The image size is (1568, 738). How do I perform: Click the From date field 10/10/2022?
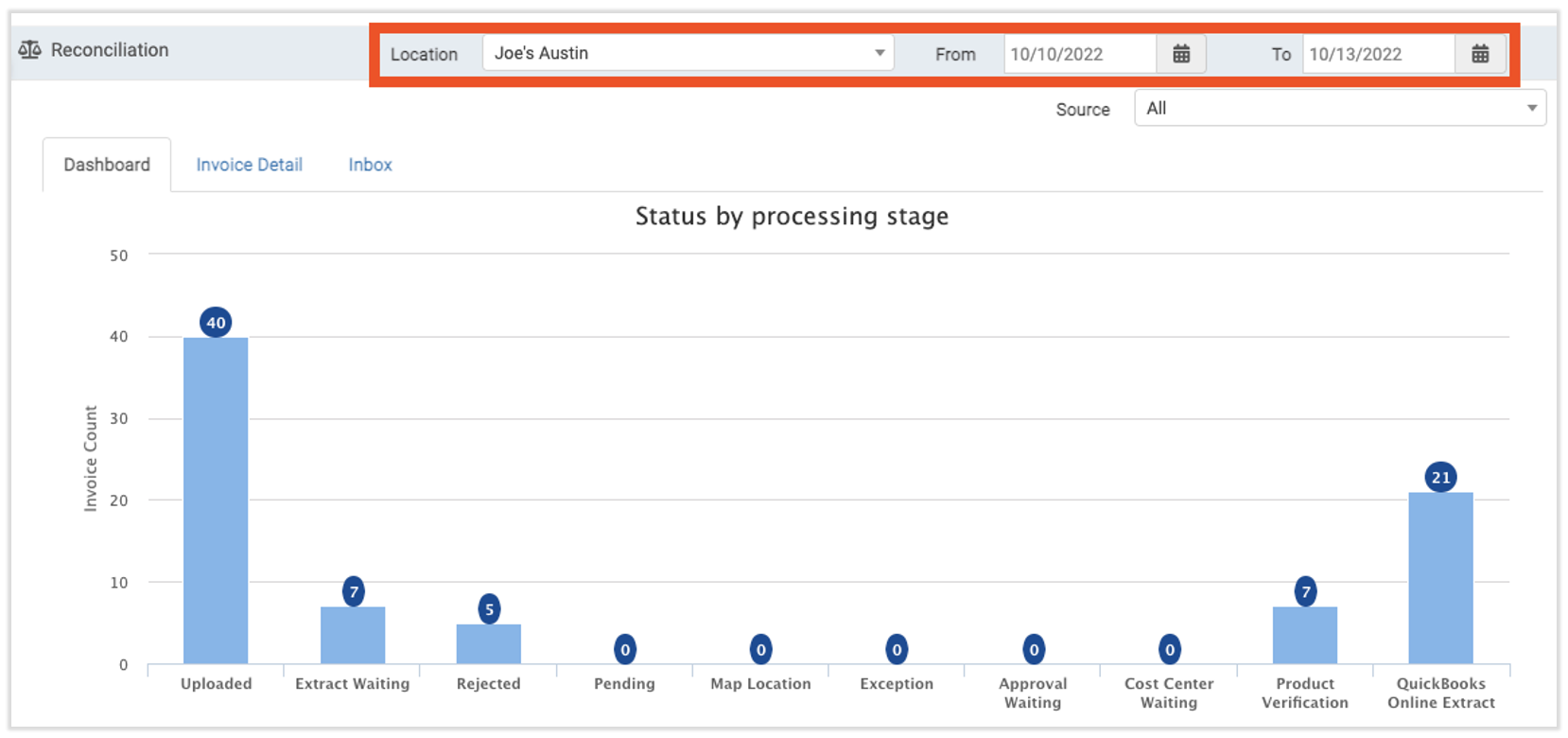(1079, 54)
